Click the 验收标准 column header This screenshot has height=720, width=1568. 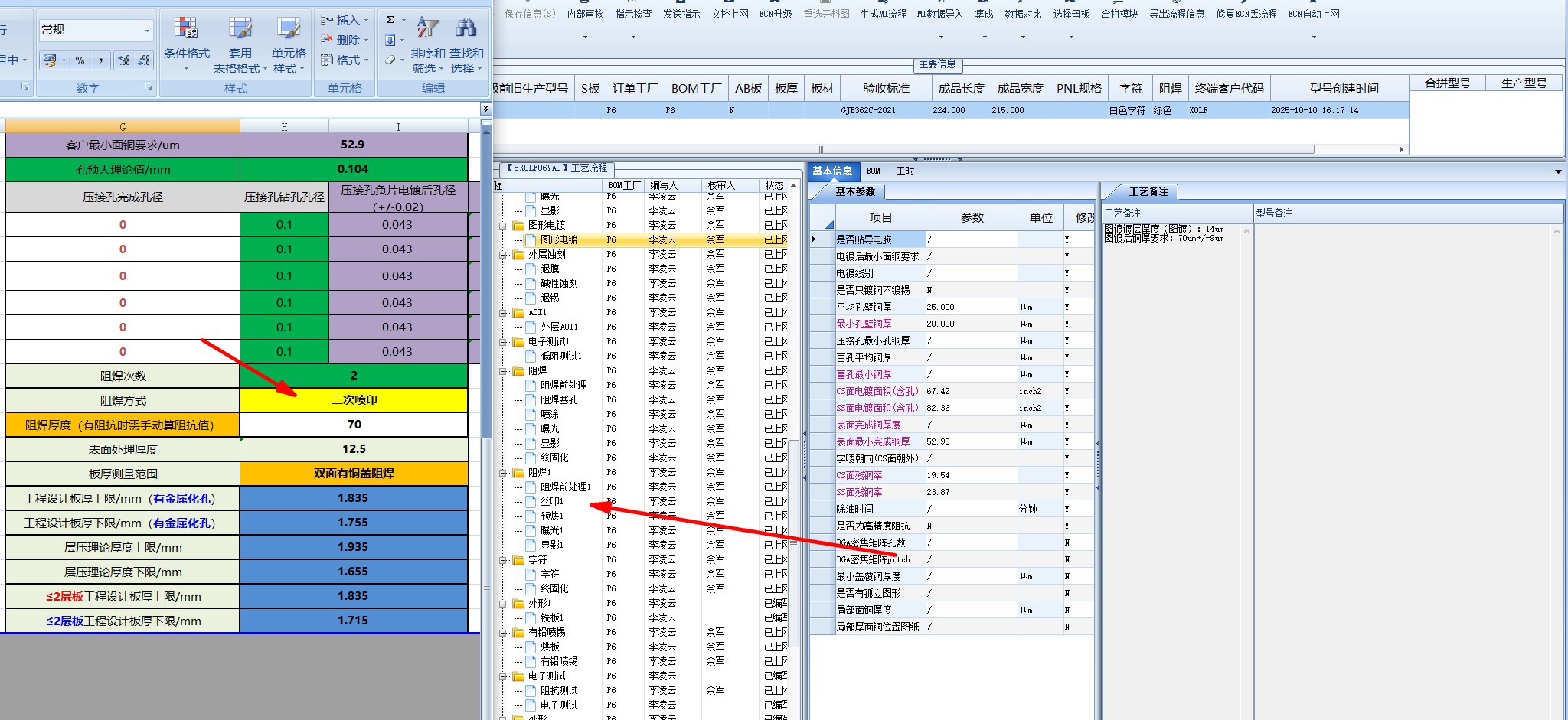(x=886, y=89)
